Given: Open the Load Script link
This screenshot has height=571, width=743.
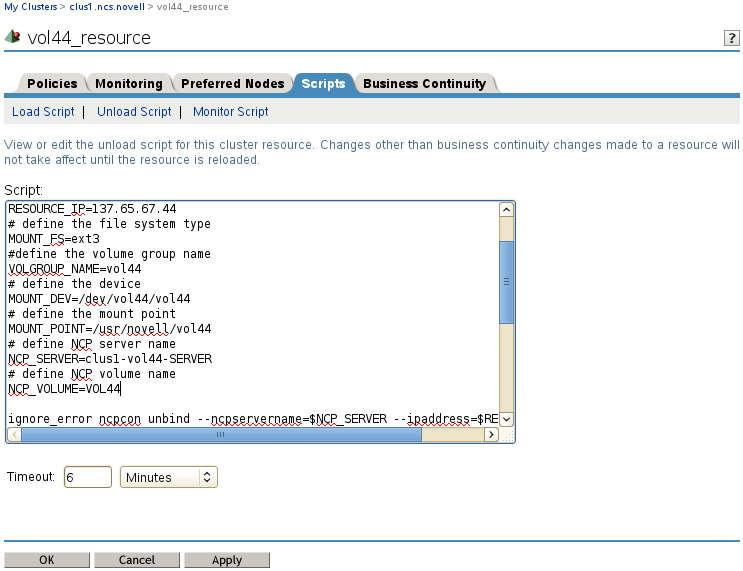Looking at the screenshot, I should [43, 112].
